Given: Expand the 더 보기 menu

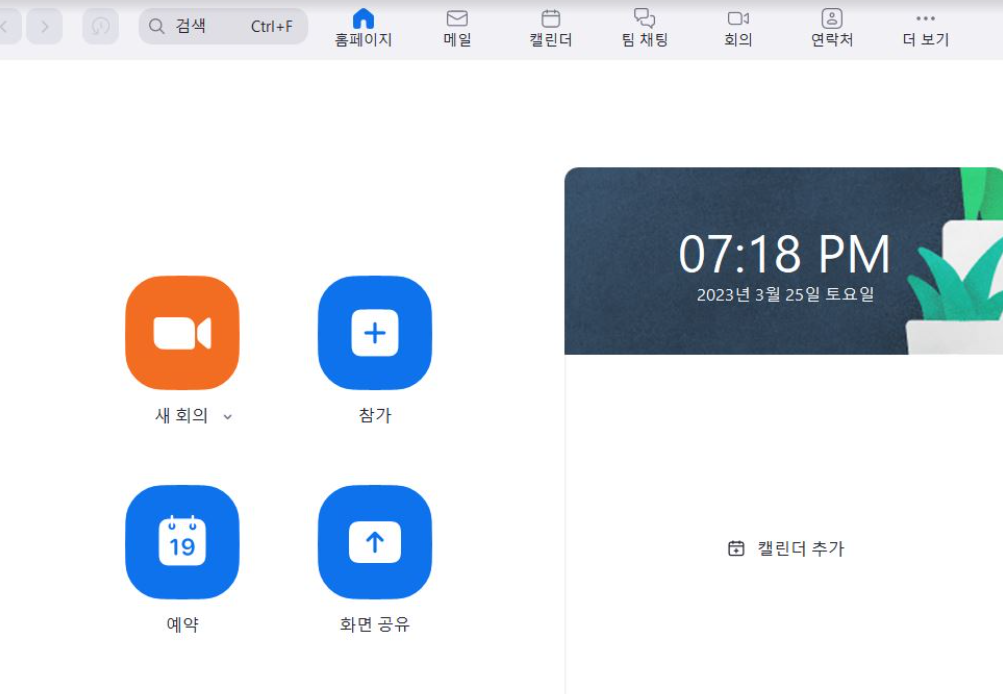Looking at the screenshot, I should tap(926, 28).
